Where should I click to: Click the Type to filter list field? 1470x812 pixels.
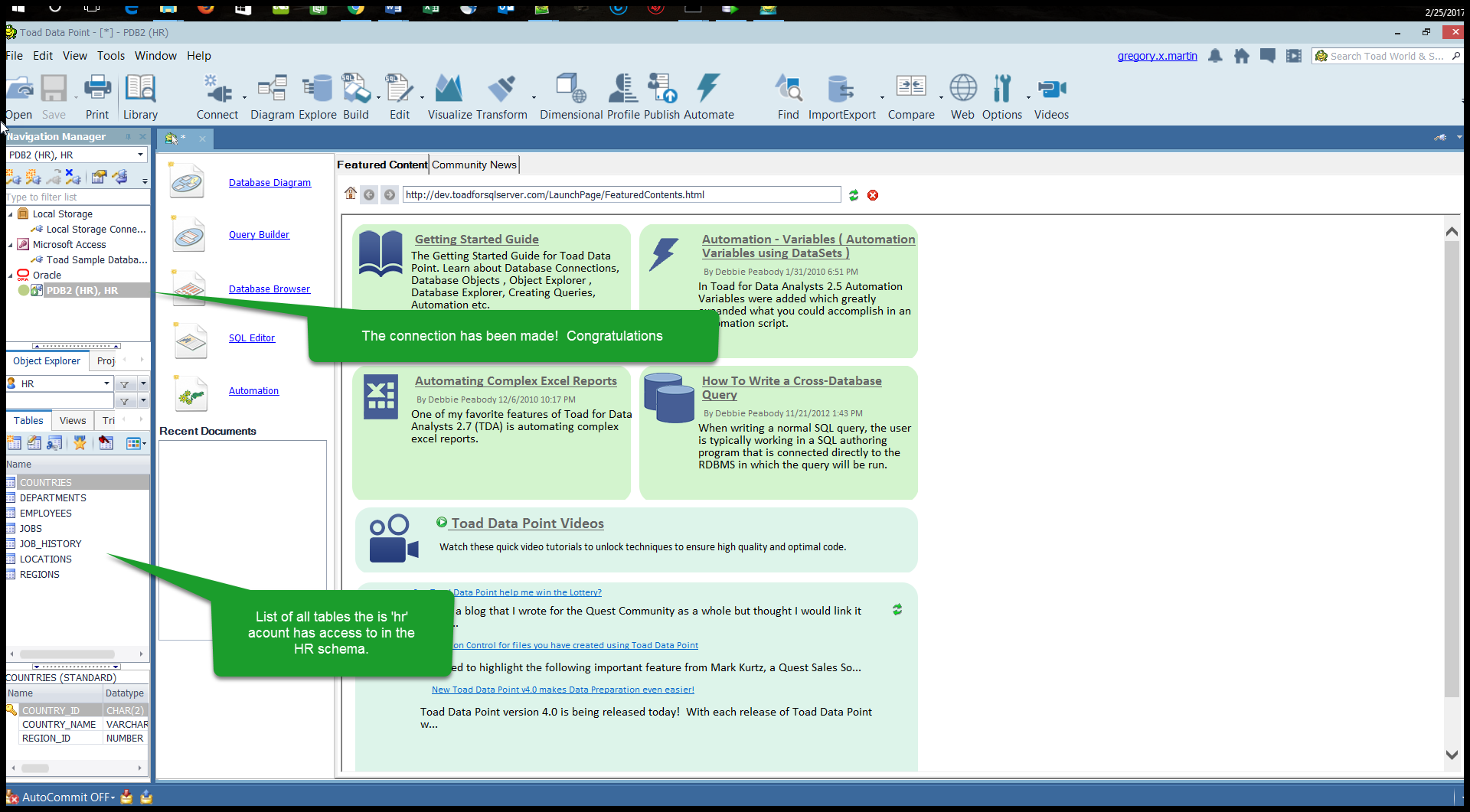pyautogui.click(x=77, y=197)
